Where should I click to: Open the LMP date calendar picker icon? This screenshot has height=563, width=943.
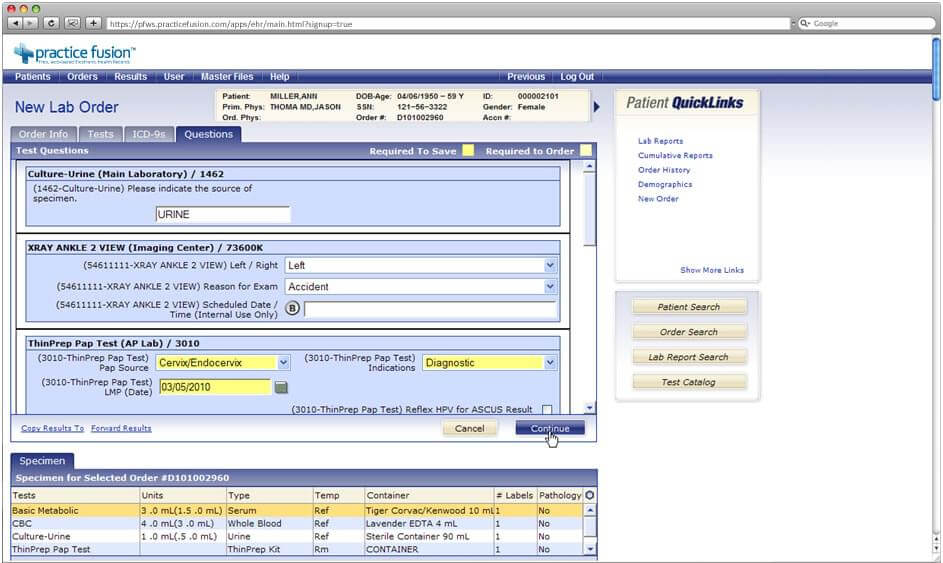[x=281, y=388]
